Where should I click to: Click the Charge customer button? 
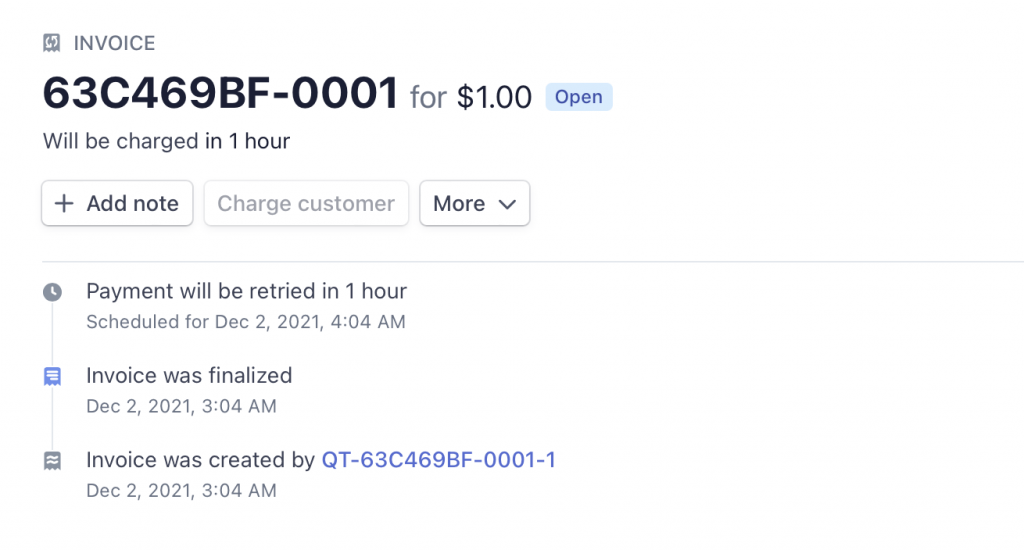306,204
